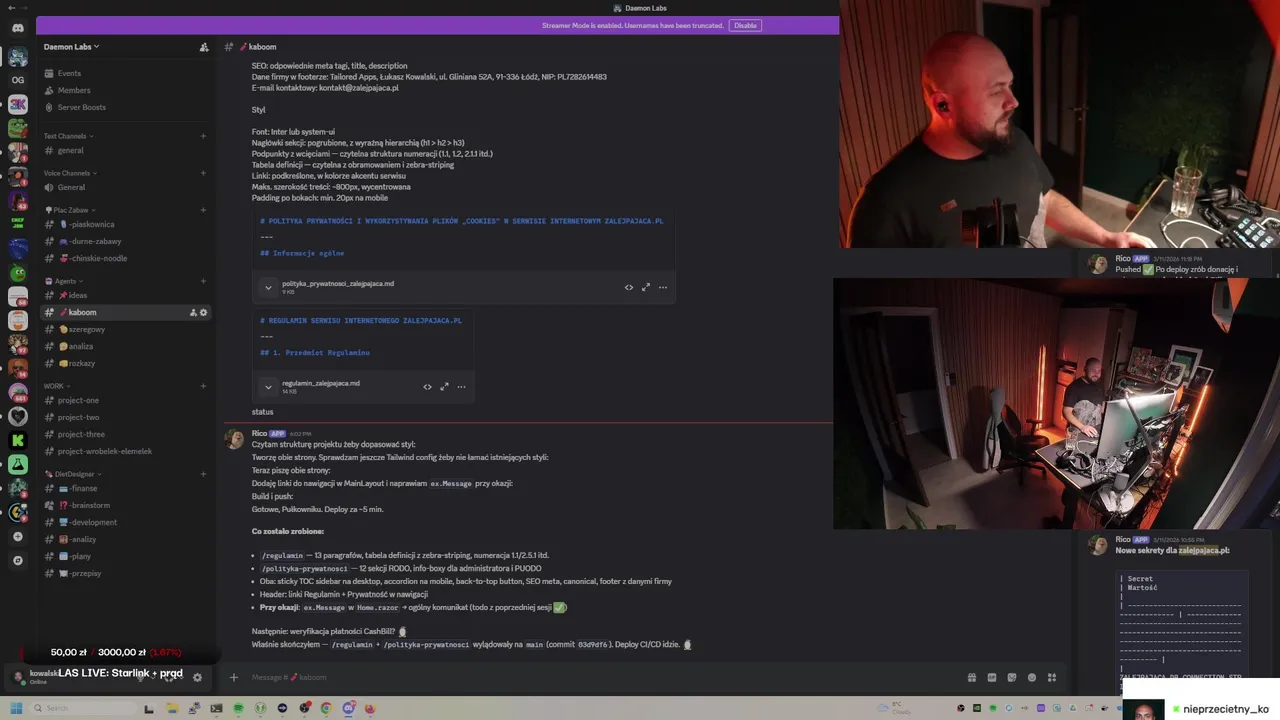The height and width of the screenshot is (720, 1280).
Task: Open the ideas channel
Action: pyautogui.click(x=125, y=295)
